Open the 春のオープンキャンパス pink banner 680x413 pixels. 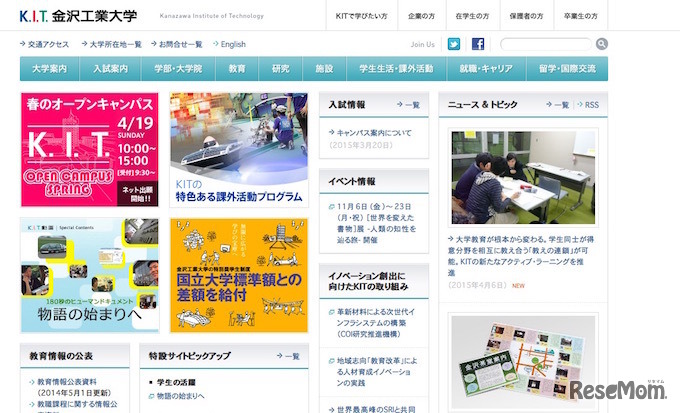tap(90, 150)
